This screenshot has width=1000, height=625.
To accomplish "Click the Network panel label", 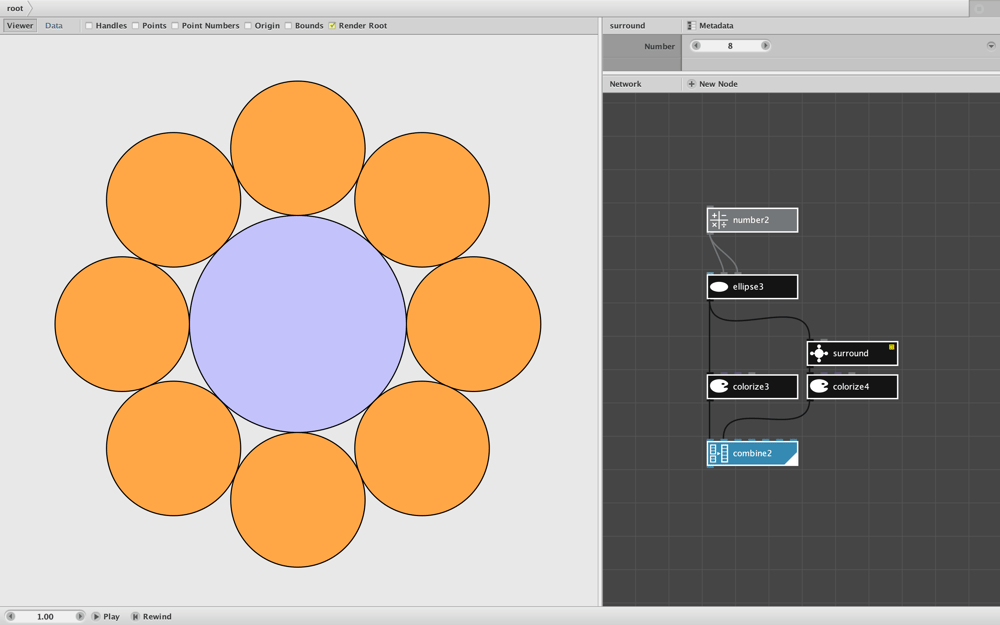I will [625, 84].
